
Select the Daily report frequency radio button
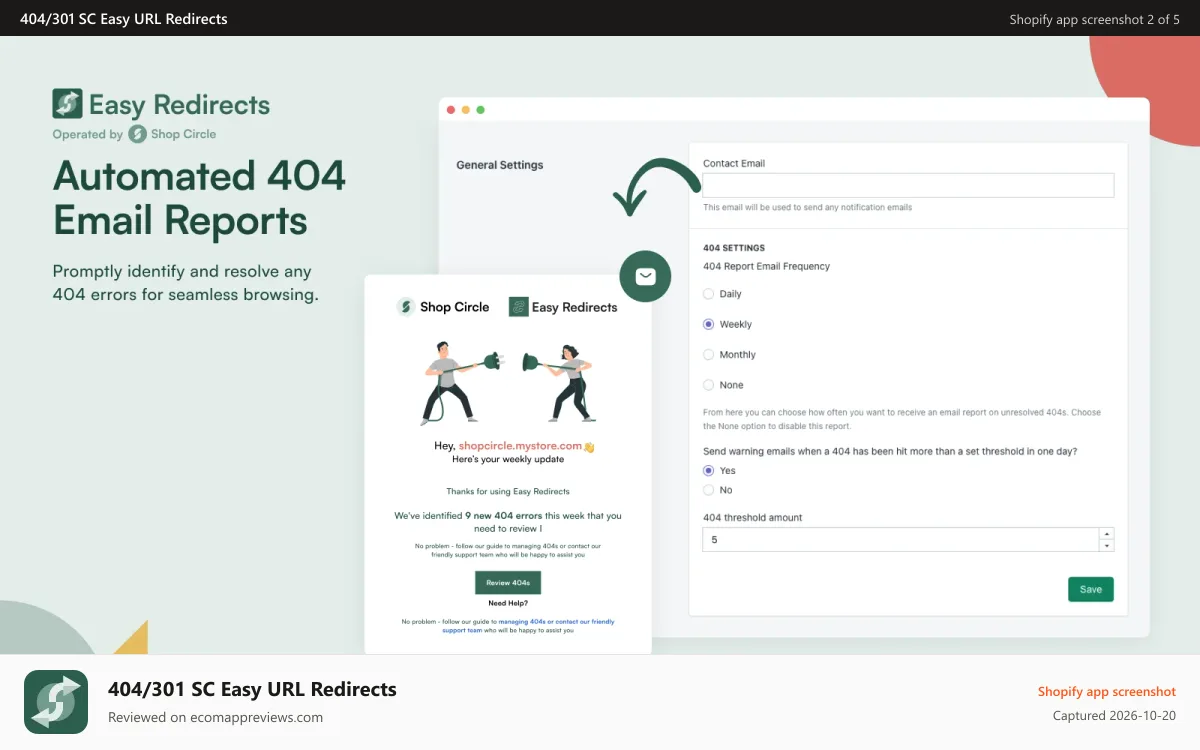(x=709, y=294)
